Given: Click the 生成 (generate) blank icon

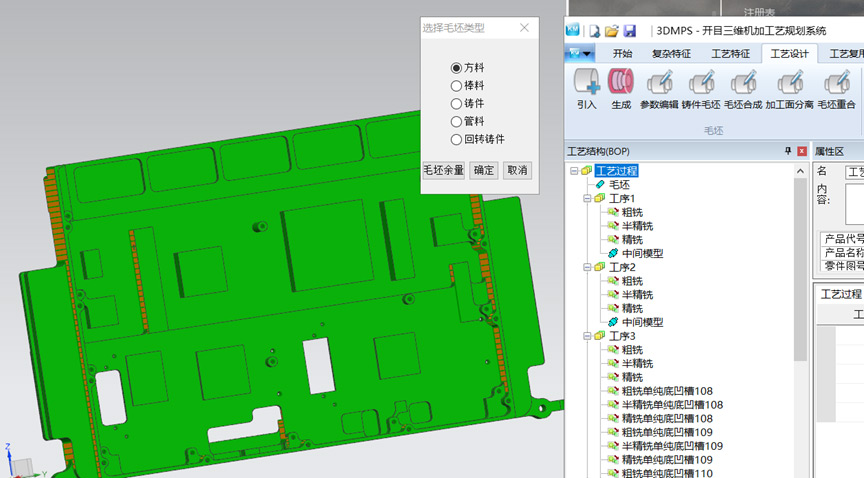Looking at the screenshot, I should 621,84.
